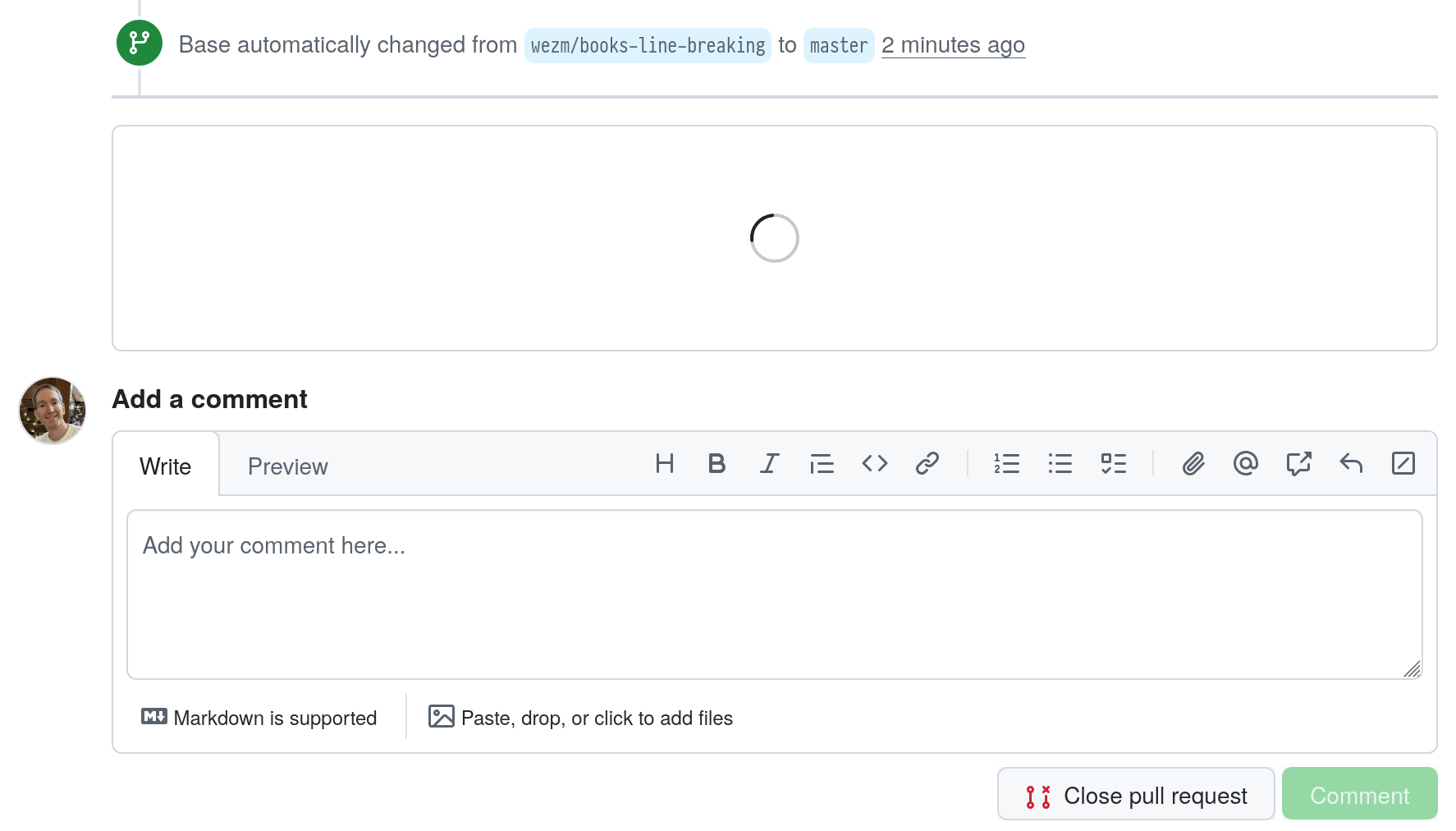The height and width of the screenshot is (831, 1456).
Task: Open saved replies arrow icon
Action: [x=1350, y=464]
